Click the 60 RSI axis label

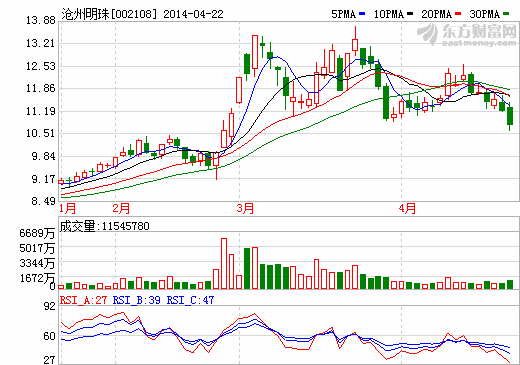point(50,336)
